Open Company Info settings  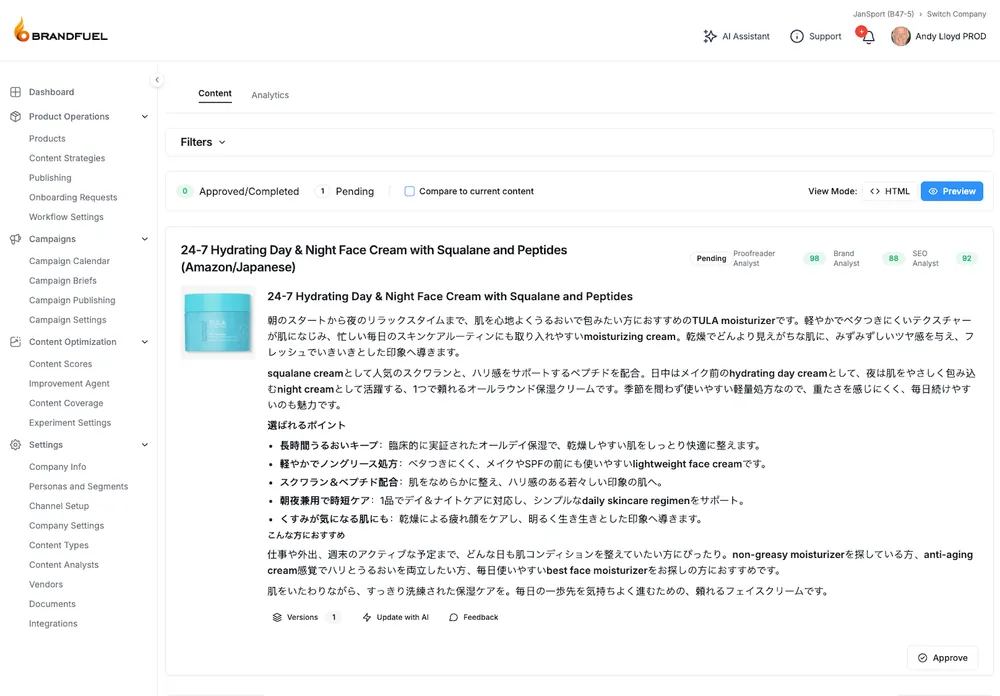tap(57, 467)
